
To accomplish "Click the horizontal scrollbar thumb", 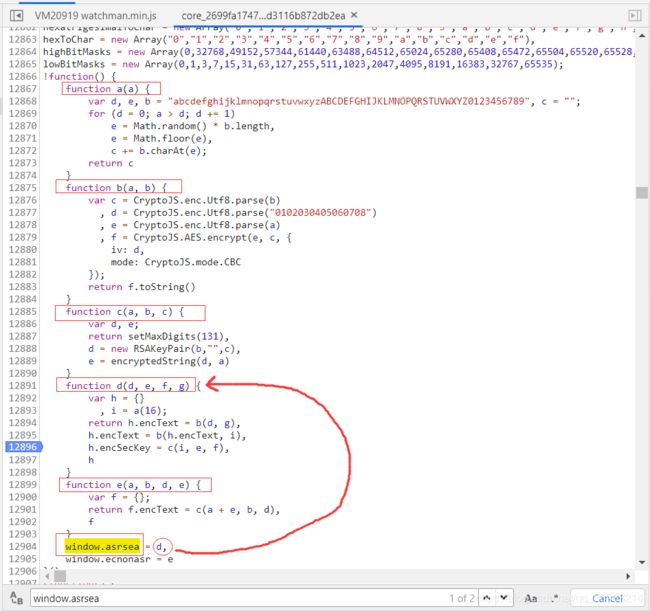I will (60, 576).
